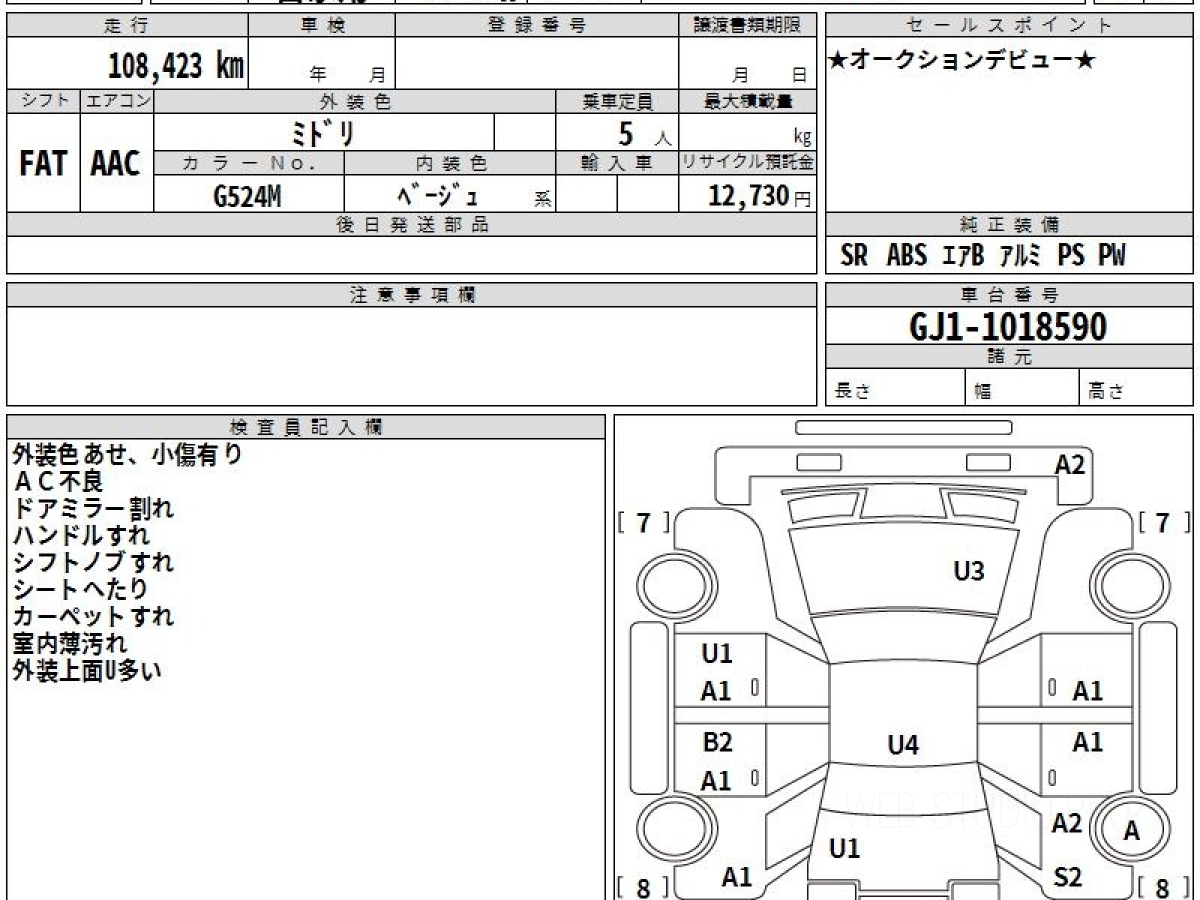Click the 内装色 header
This screenshot has width=1200, height=900.
pos(450,163)
